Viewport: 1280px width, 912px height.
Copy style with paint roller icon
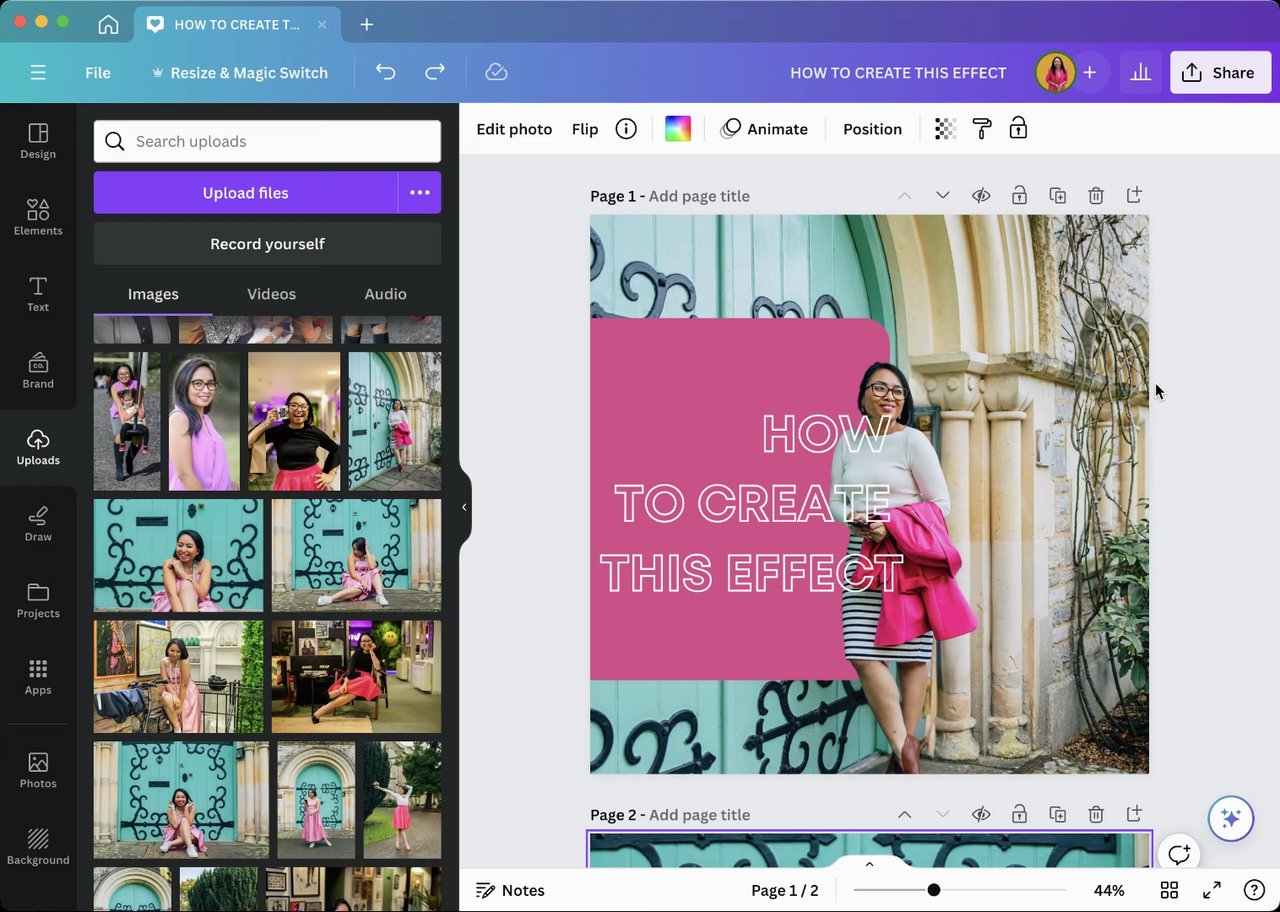point(982,129)
